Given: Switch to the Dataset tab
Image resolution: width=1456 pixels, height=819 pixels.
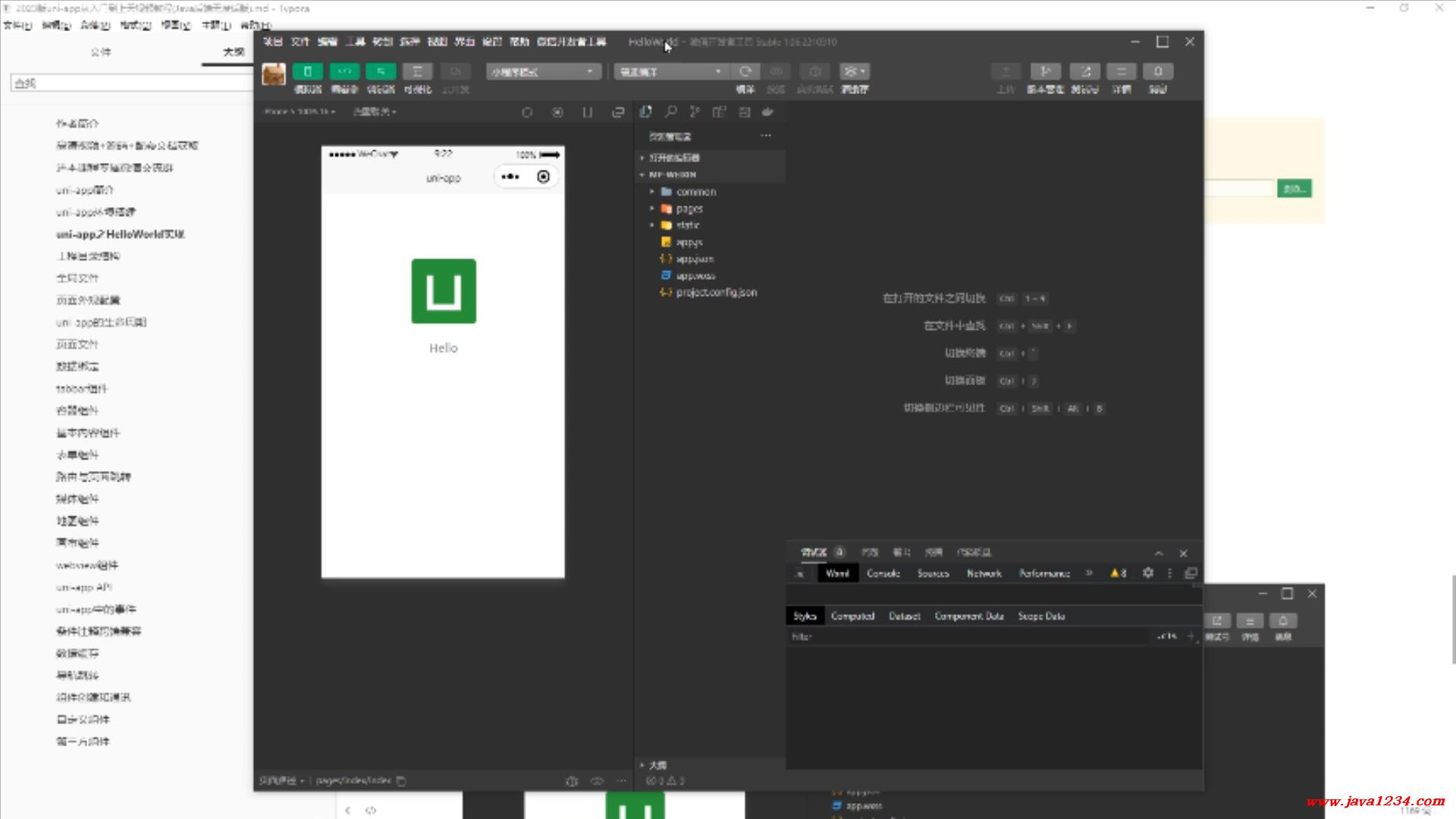Looking at the screenshot, I should 904,616.
